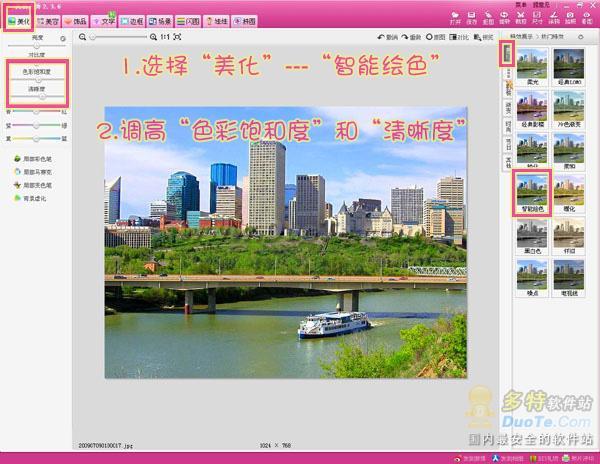Switch to the 美容 (Cosmetic) tab
Viewport: 600px width, 464px height.
tap(48, 21)
